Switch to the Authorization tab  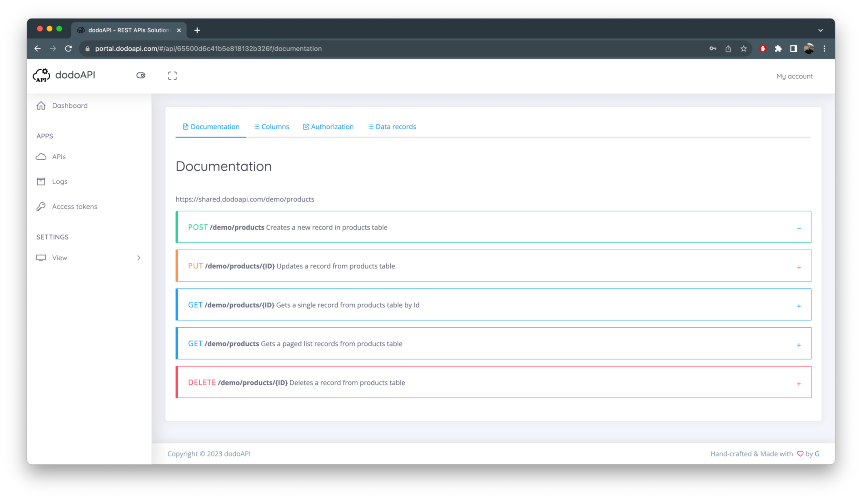(328, 126)
